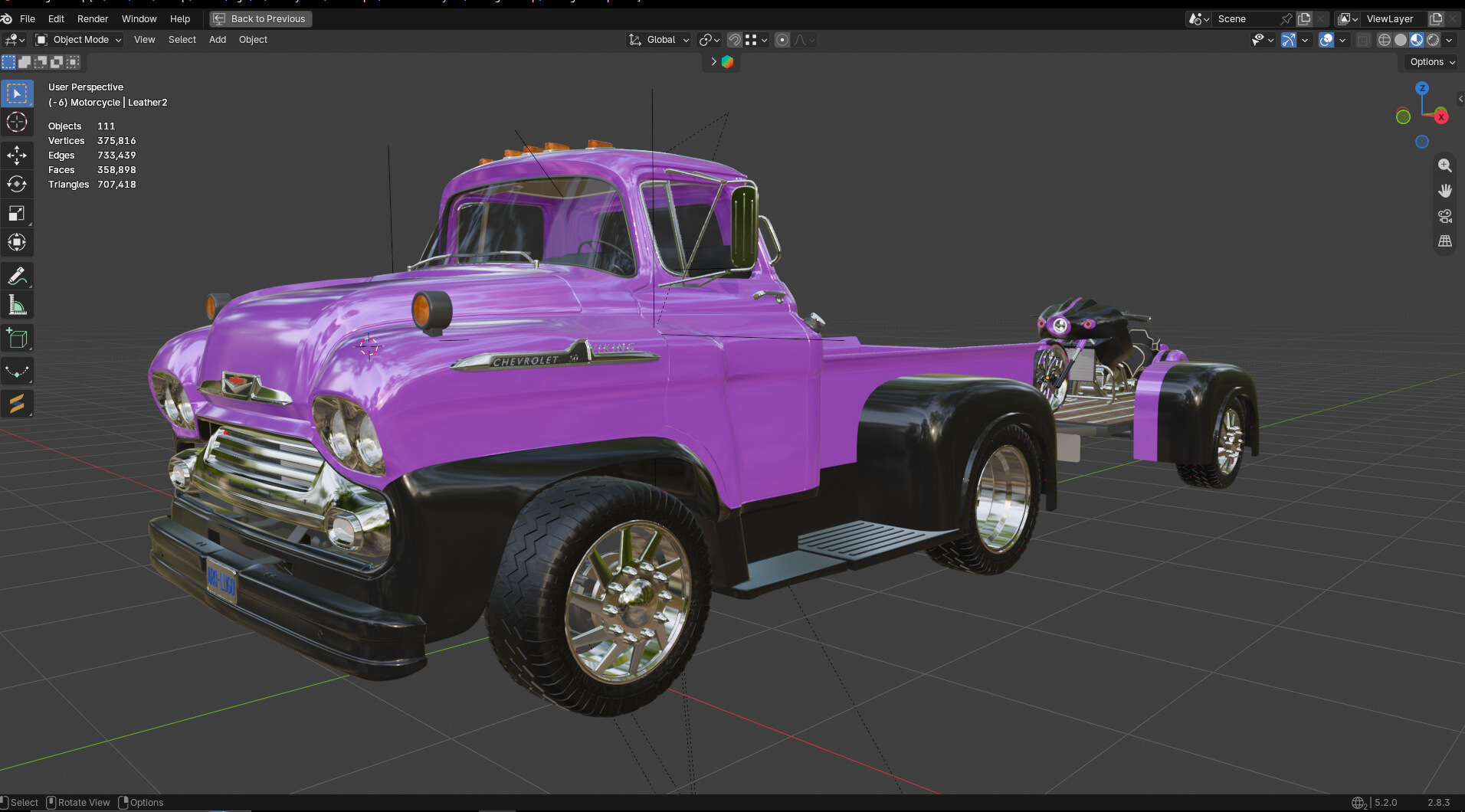The height and width of the screenshot is (812, 1465).
Task: Set selection mode to Intersect
Action: pyautogui.click(x=73, y=62)
